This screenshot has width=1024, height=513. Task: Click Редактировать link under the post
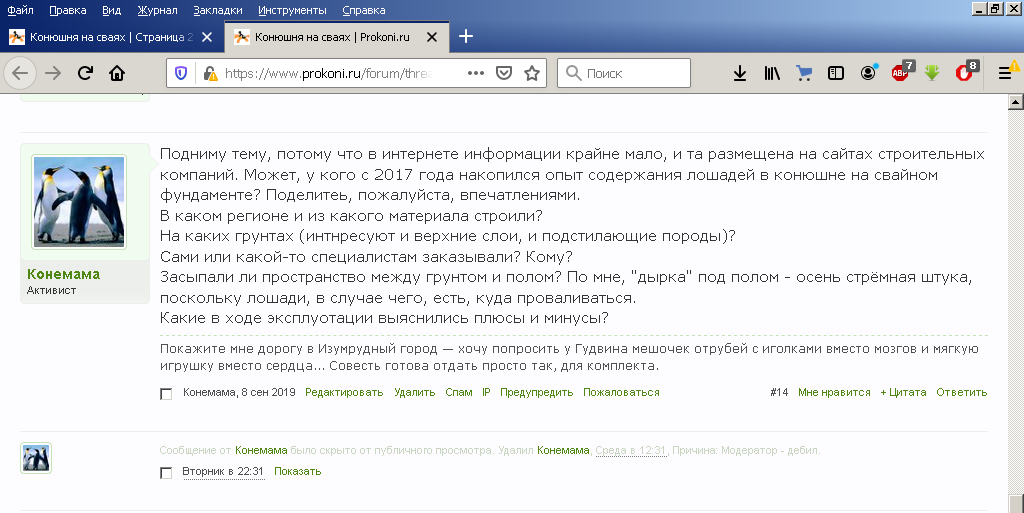[344, 392]
